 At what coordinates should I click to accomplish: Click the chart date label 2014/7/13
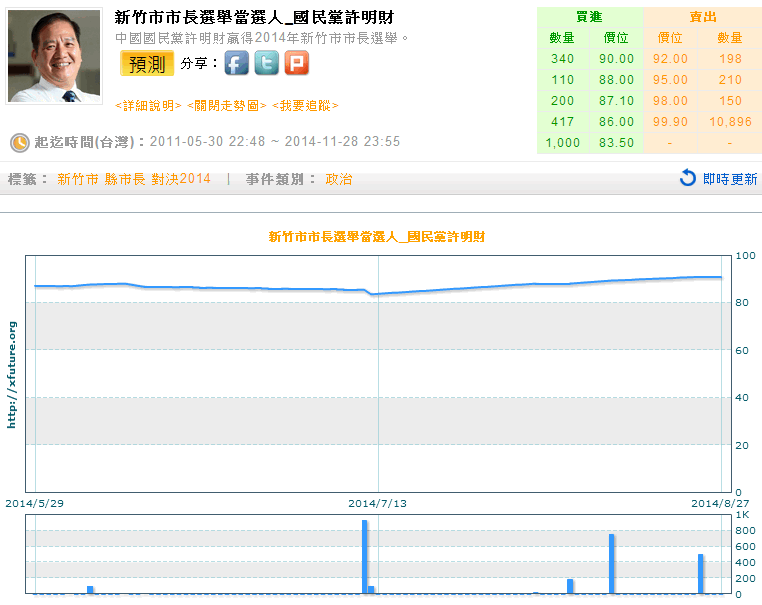click(378, 503)
